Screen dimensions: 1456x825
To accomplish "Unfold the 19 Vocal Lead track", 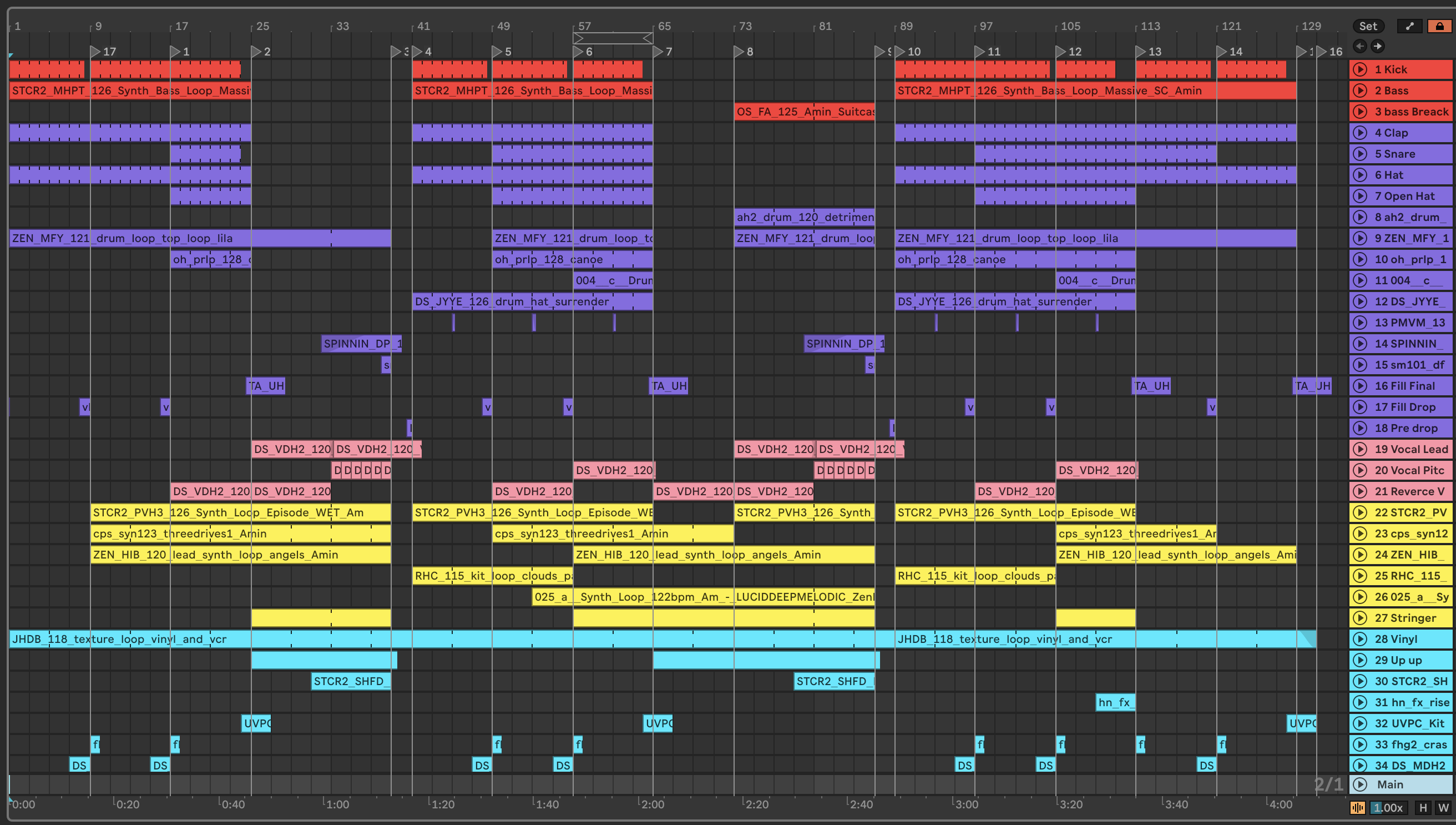I will pos(1359,449).
